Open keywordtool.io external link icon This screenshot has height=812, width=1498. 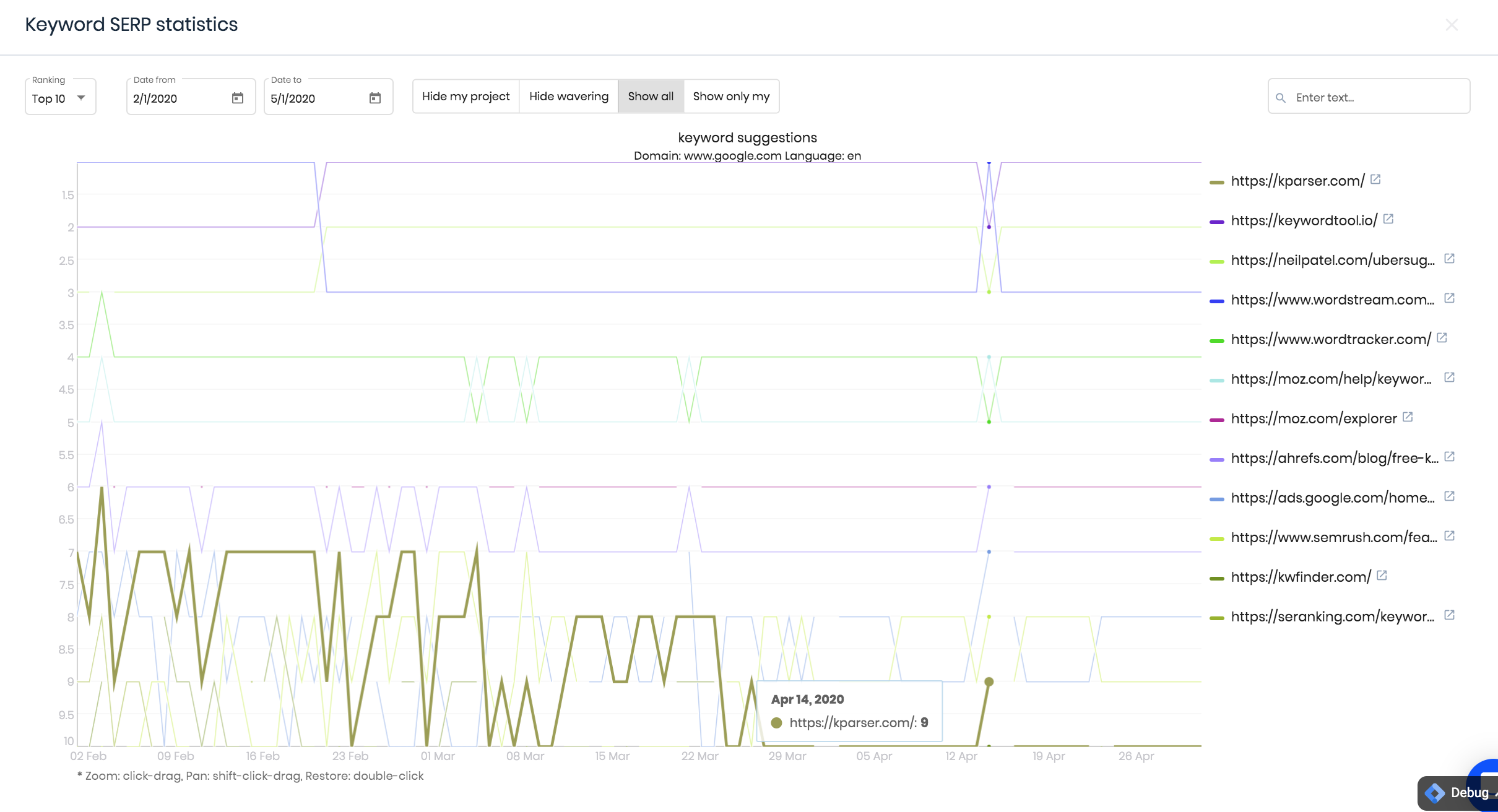tap(1388, 219)
